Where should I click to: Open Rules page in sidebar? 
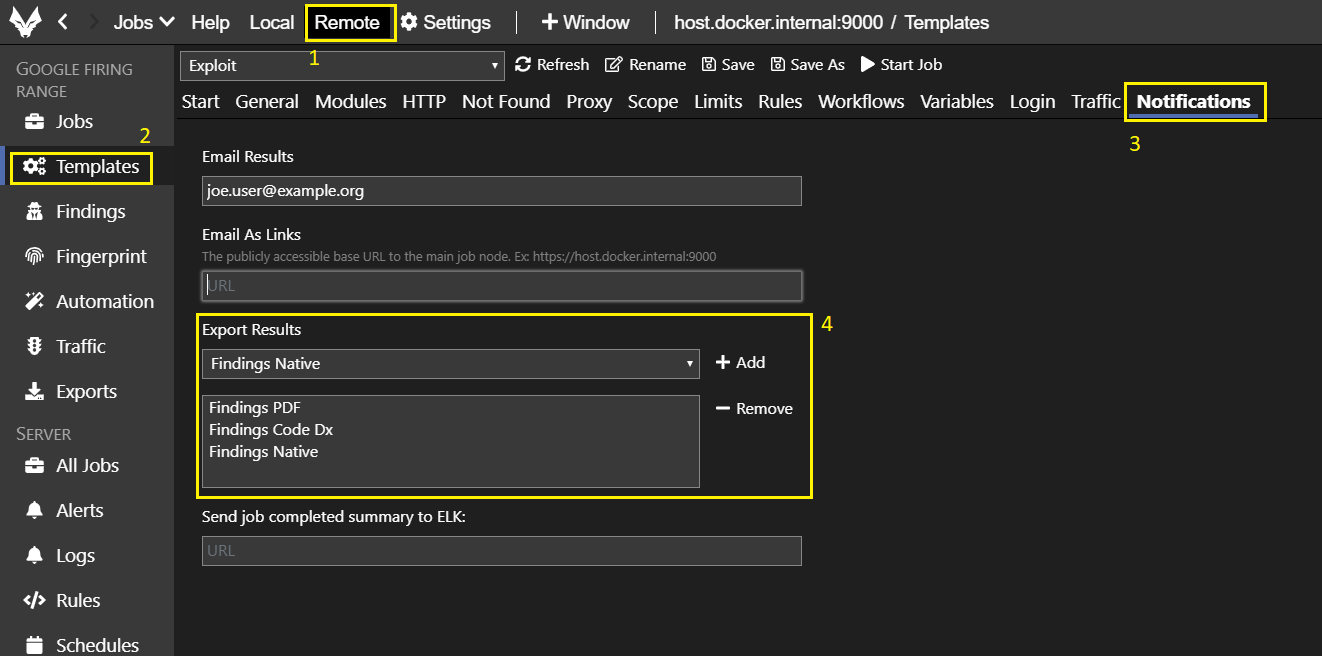tap(77, 600)
